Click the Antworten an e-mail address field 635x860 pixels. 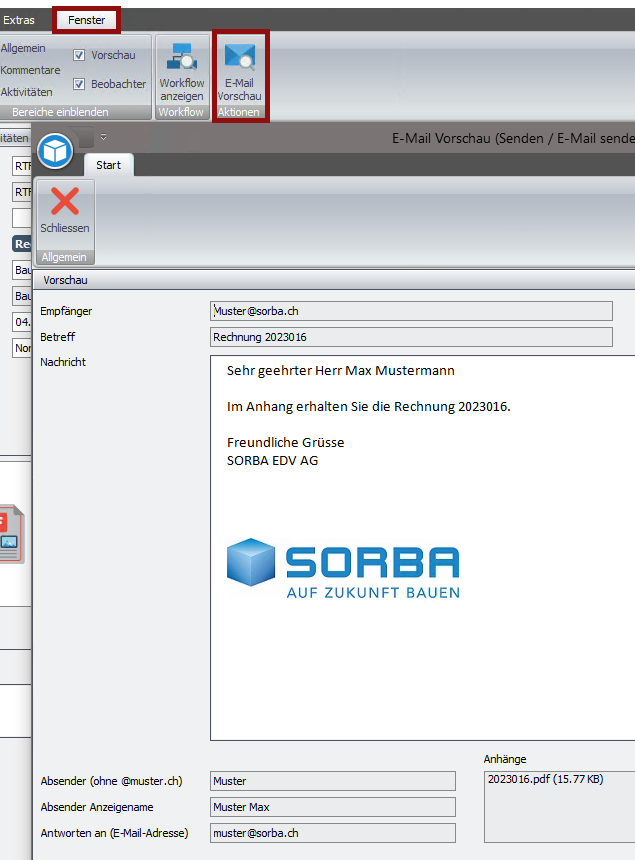[x=332, y=833]
